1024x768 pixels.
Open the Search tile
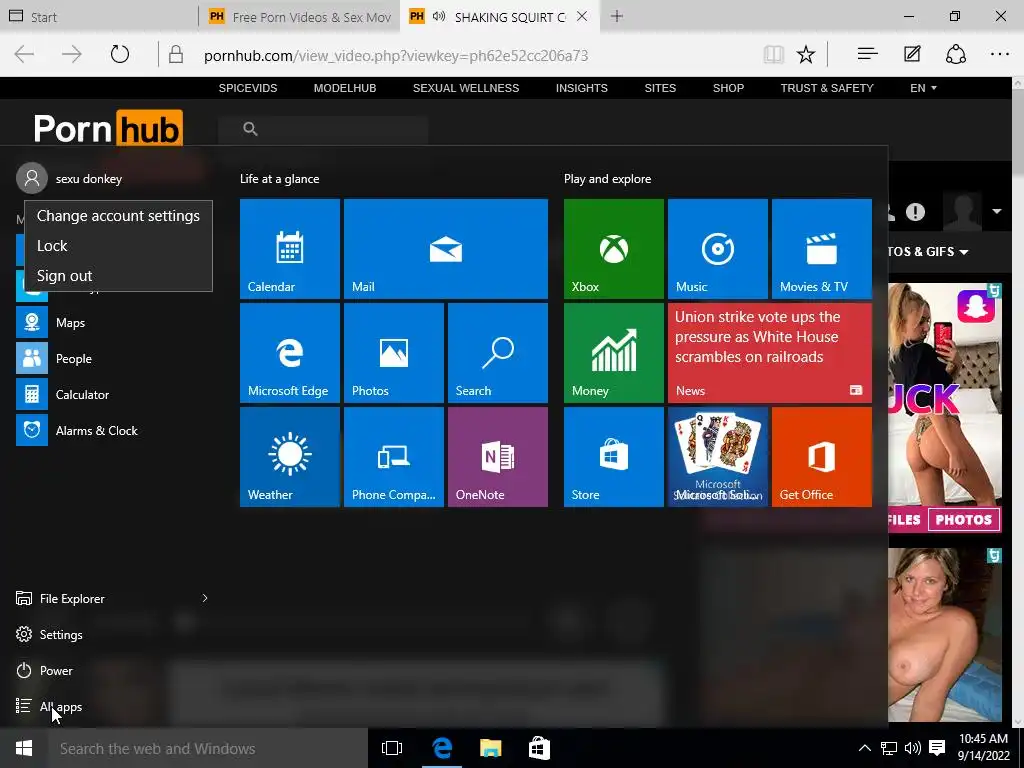point(498,353)
